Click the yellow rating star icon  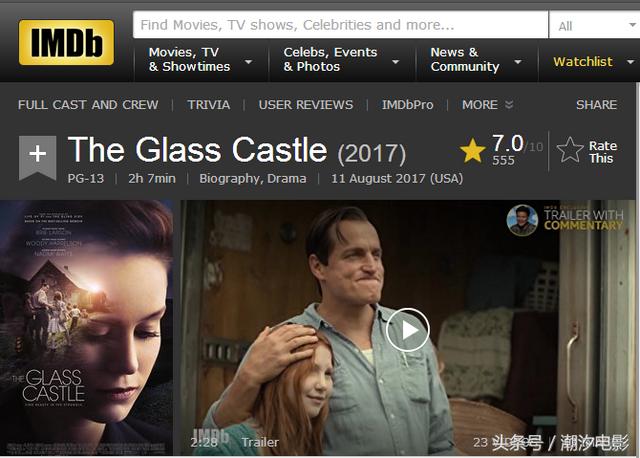(473, 150)
